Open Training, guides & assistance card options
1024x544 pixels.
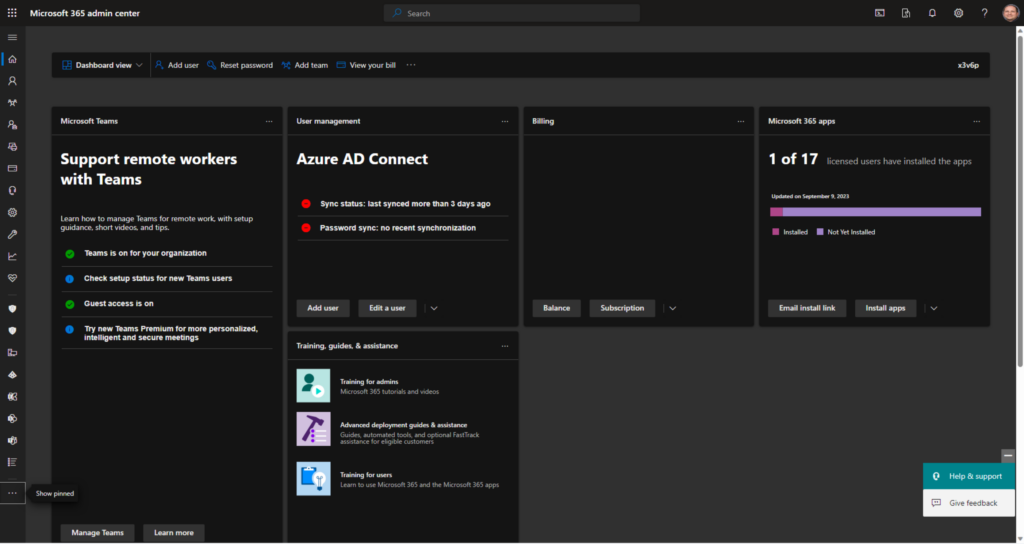pyautogui.click(x=505, y=346)
